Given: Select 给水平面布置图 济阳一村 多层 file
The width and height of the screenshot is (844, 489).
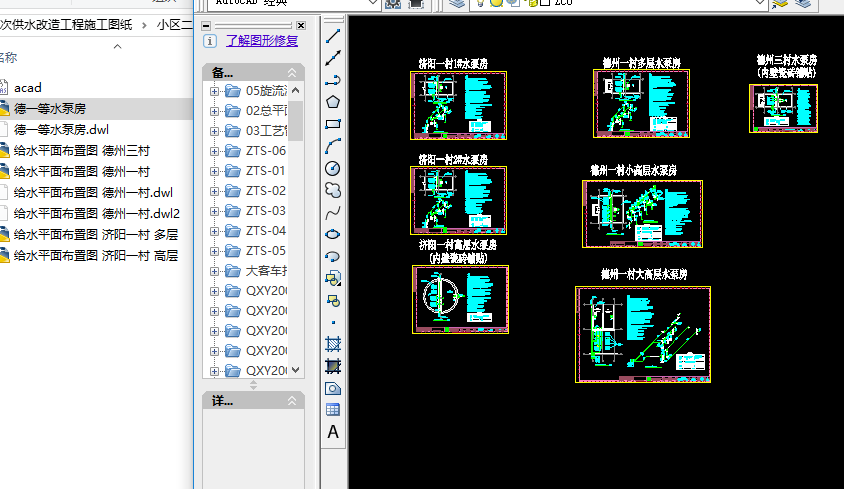Looking at the screenshot, I should (96, 234).
